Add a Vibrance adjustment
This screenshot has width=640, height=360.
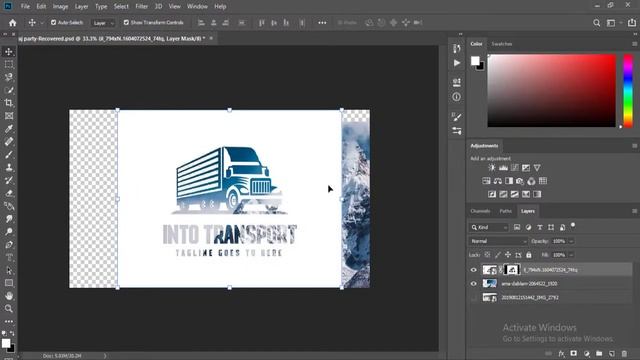(x=537, y=168)
